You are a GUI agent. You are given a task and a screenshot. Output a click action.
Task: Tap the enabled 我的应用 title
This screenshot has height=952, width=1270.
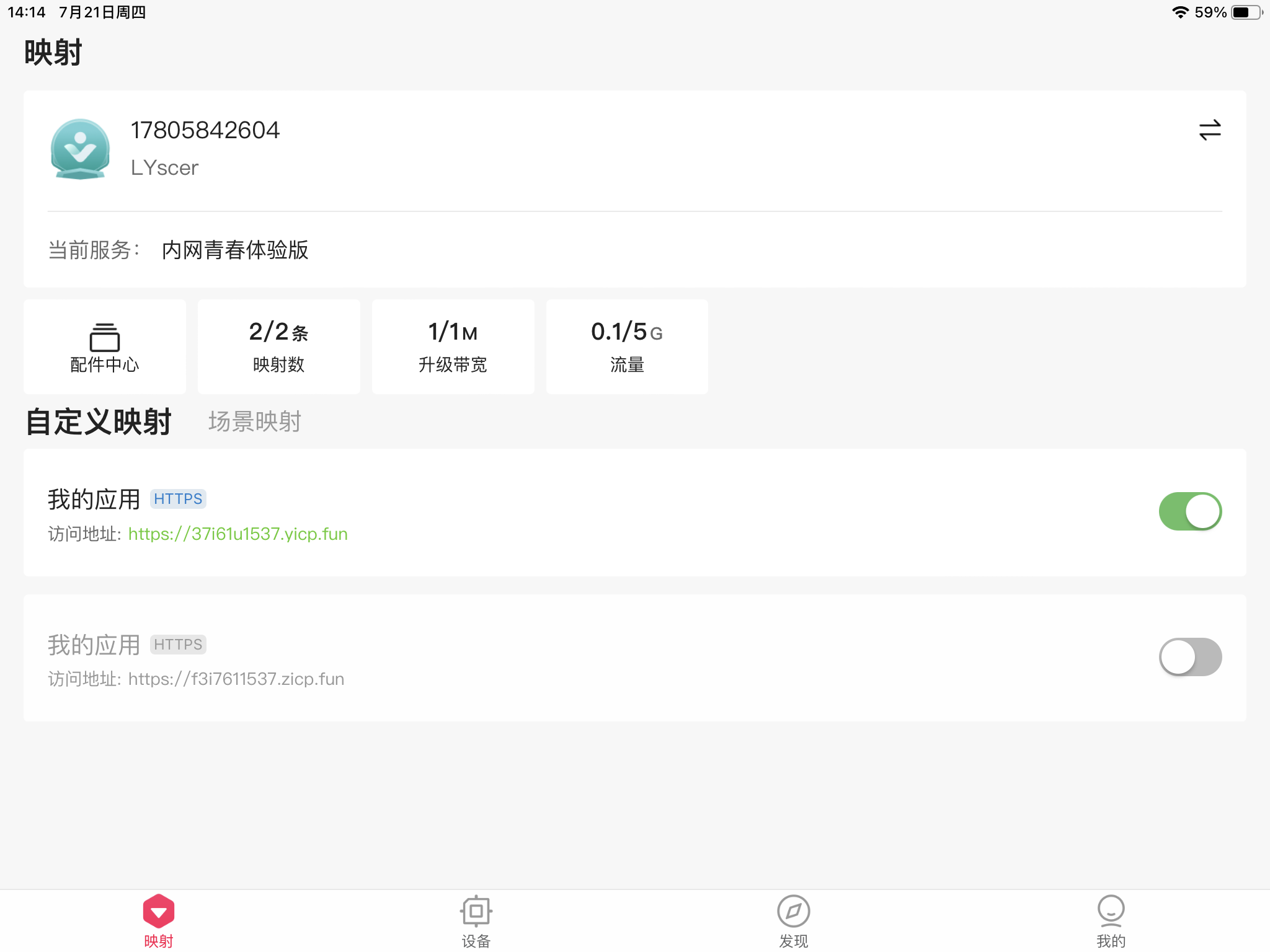[x=94, y=500]
